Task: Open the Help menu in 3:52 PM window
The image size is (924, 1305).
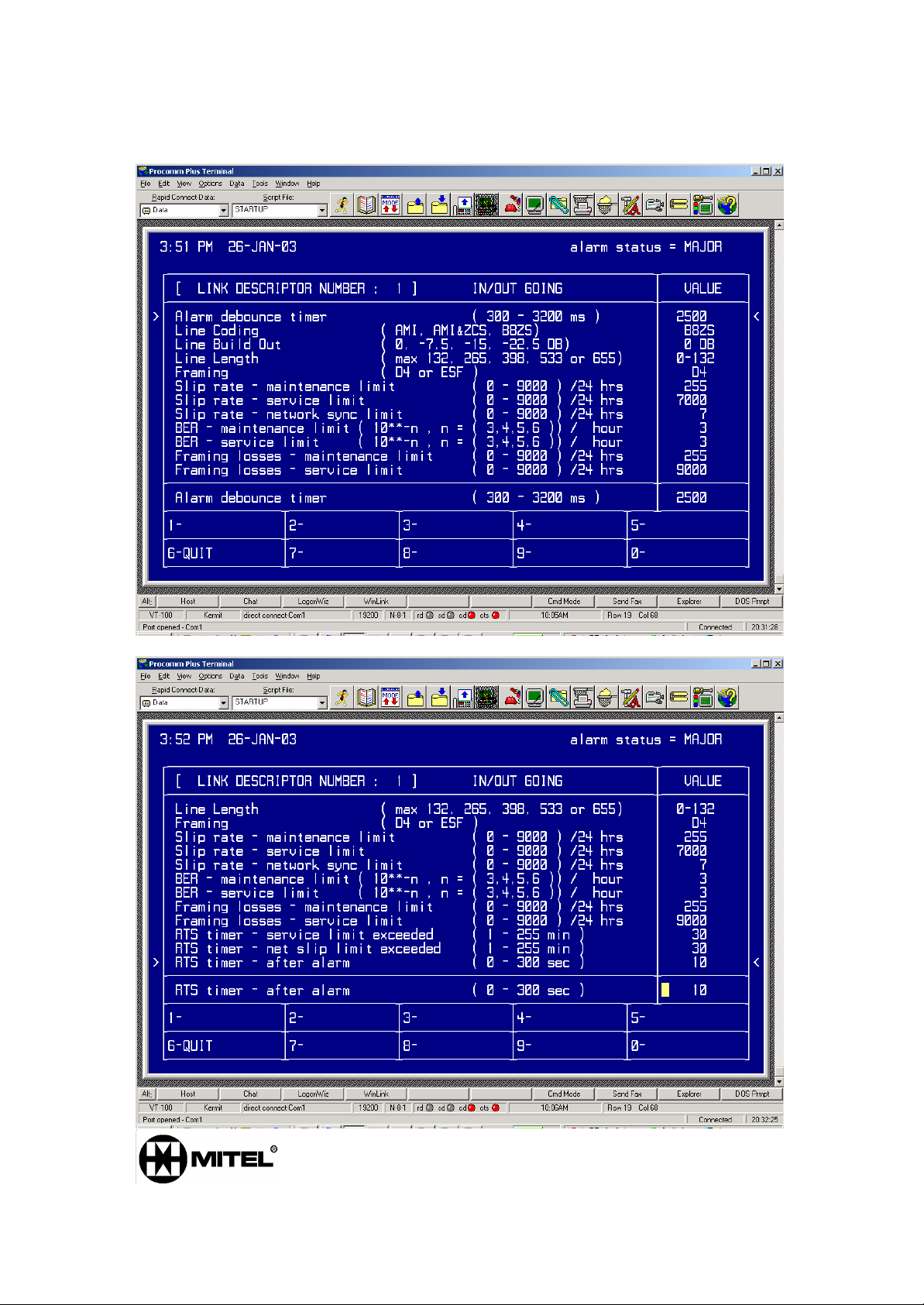Action: pyautogui.click(x=313, y=676)
